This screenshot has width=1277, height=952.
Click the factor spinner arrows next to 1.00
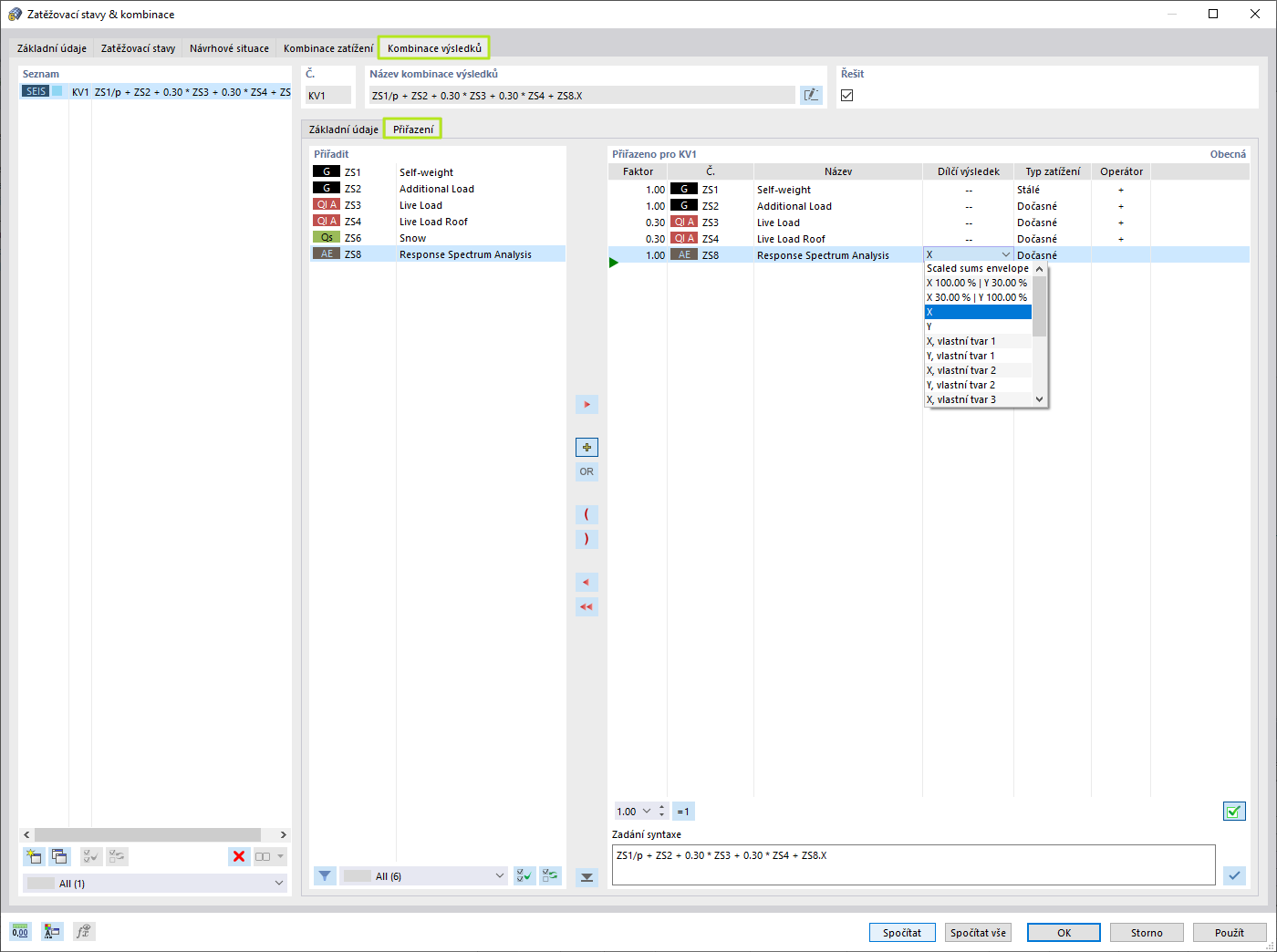tap(662, 811)
